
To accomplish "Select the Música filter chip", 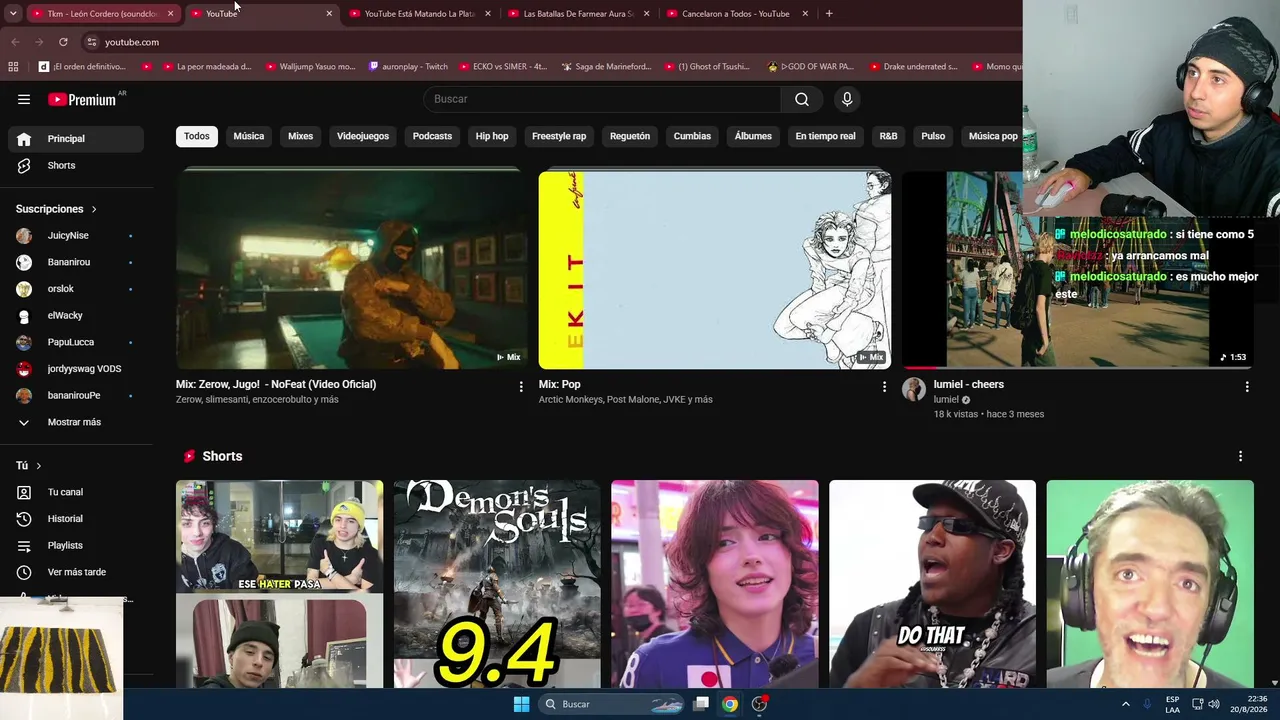I will (x=249, y=136).
